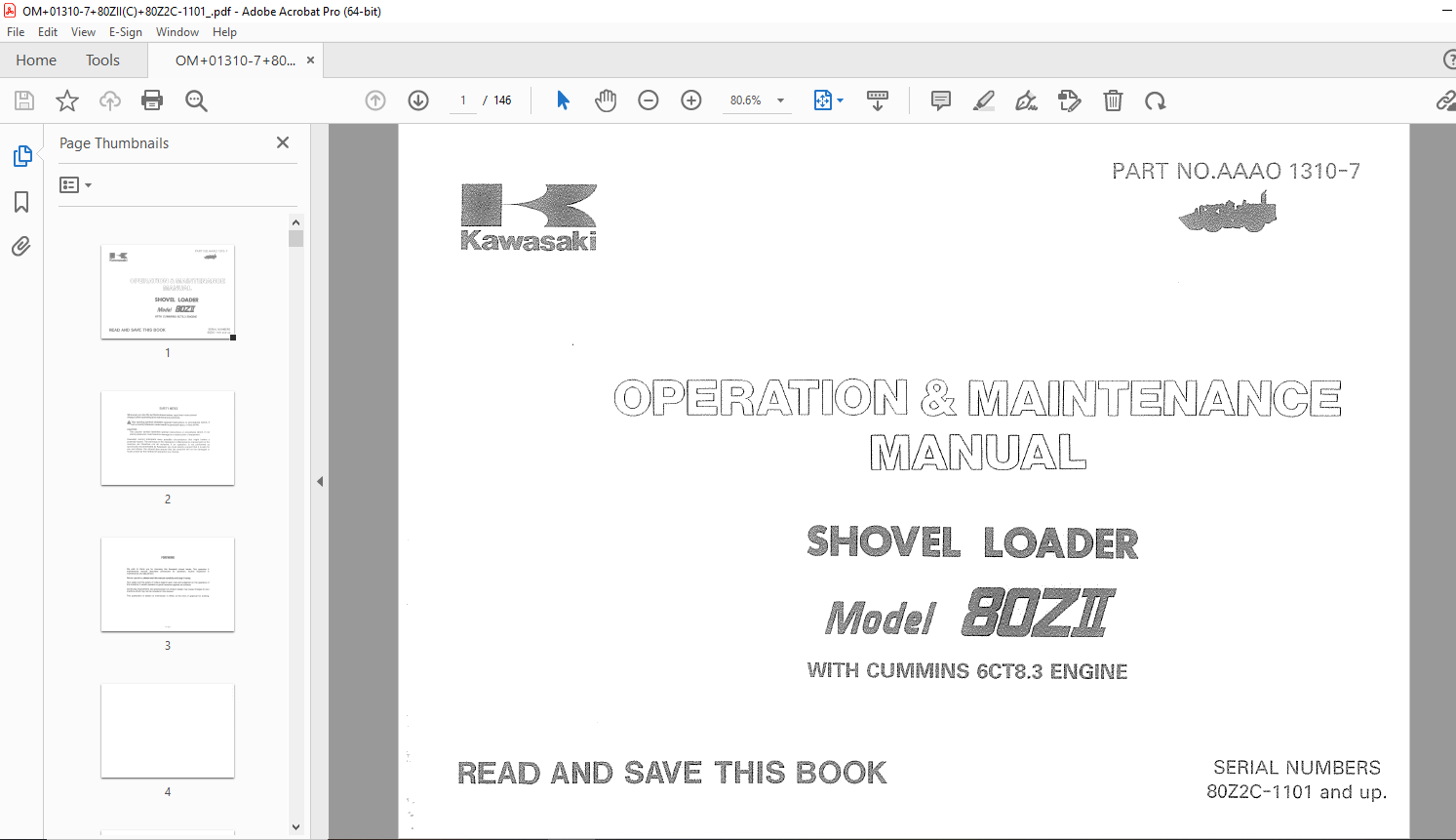Go to previous page arrow
The width and height of the screenshot is (1456, 840).
(x=375, y=100)
